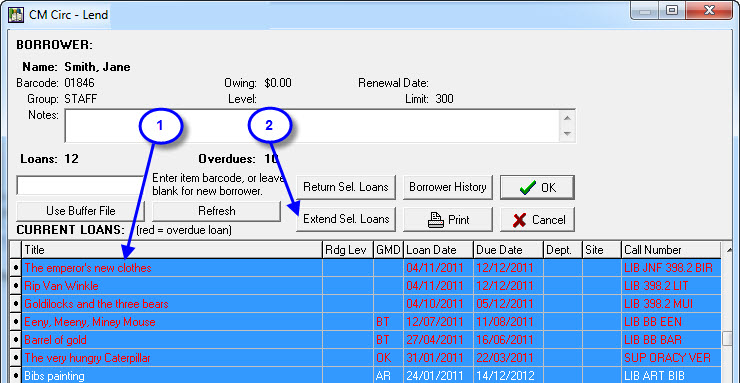
Task: Click the green checkmark OK button
Action: point(537,188)
